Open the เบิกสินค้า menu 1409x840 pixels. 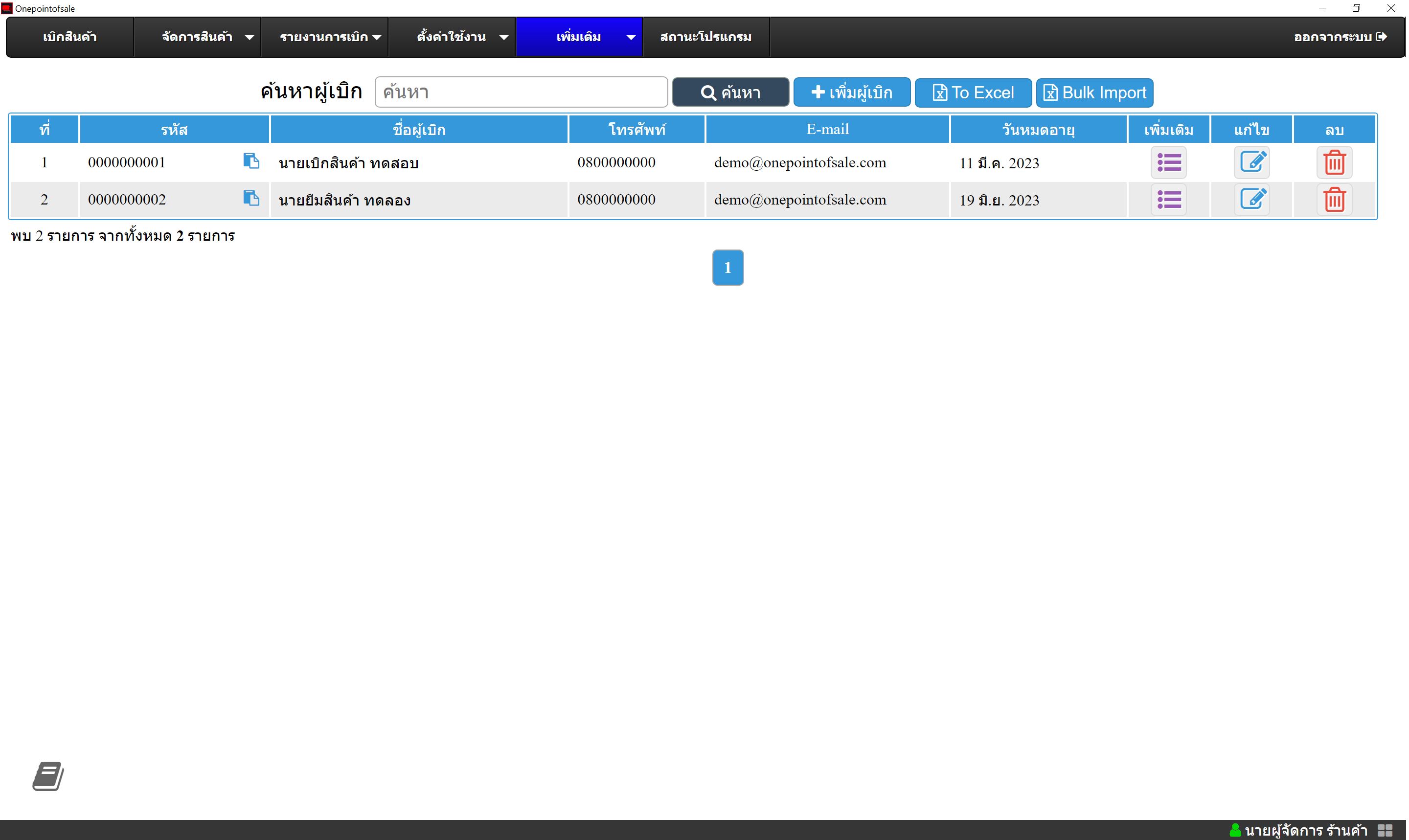click(69, 37)
